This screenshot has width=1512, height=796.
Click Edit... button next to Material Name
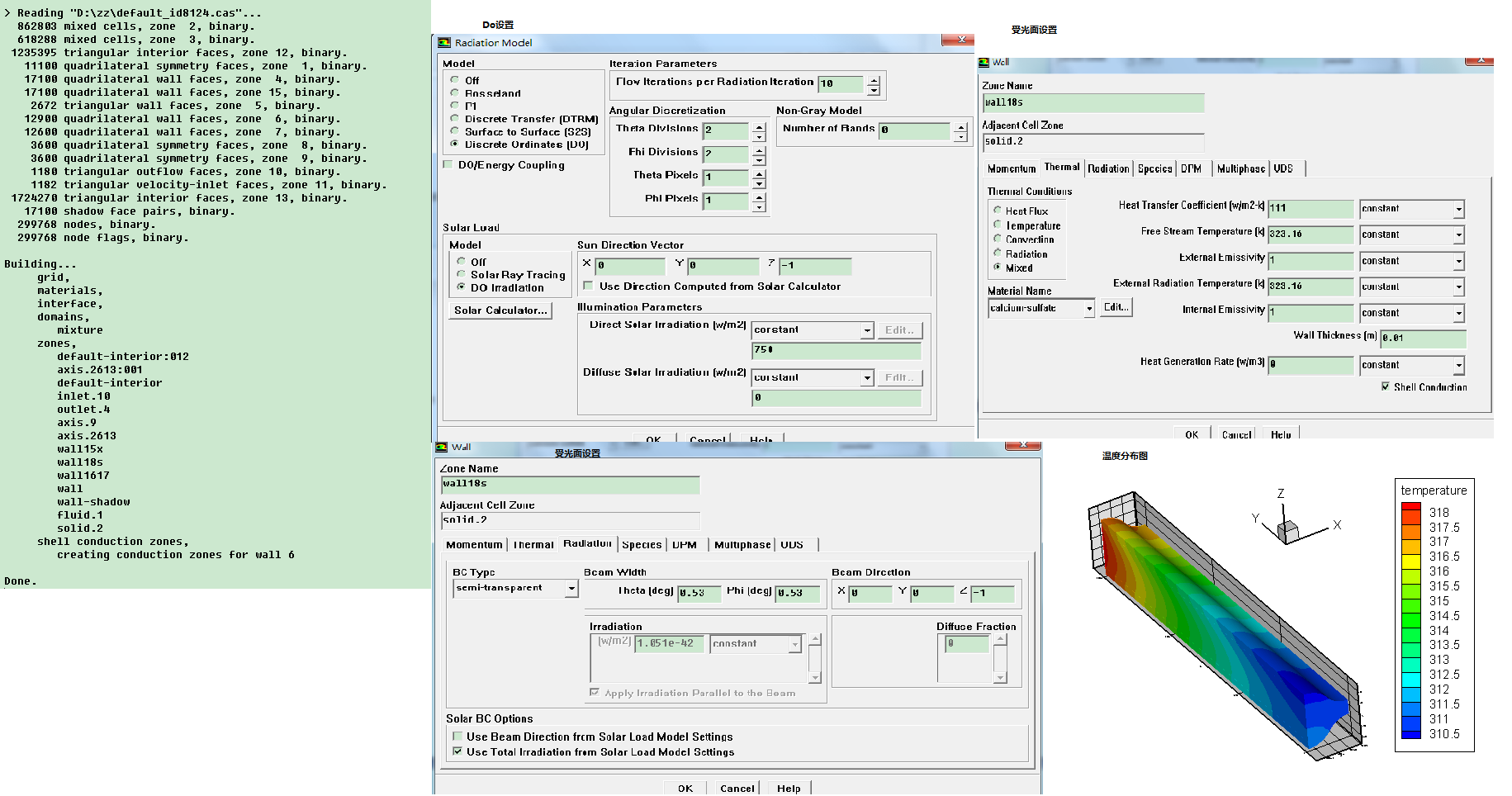(x=1116, y=307)
